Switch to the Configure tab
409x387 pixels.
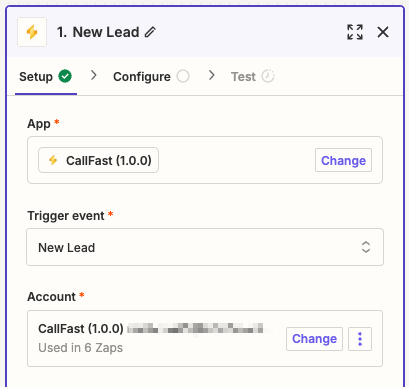(x=151, y=77)
